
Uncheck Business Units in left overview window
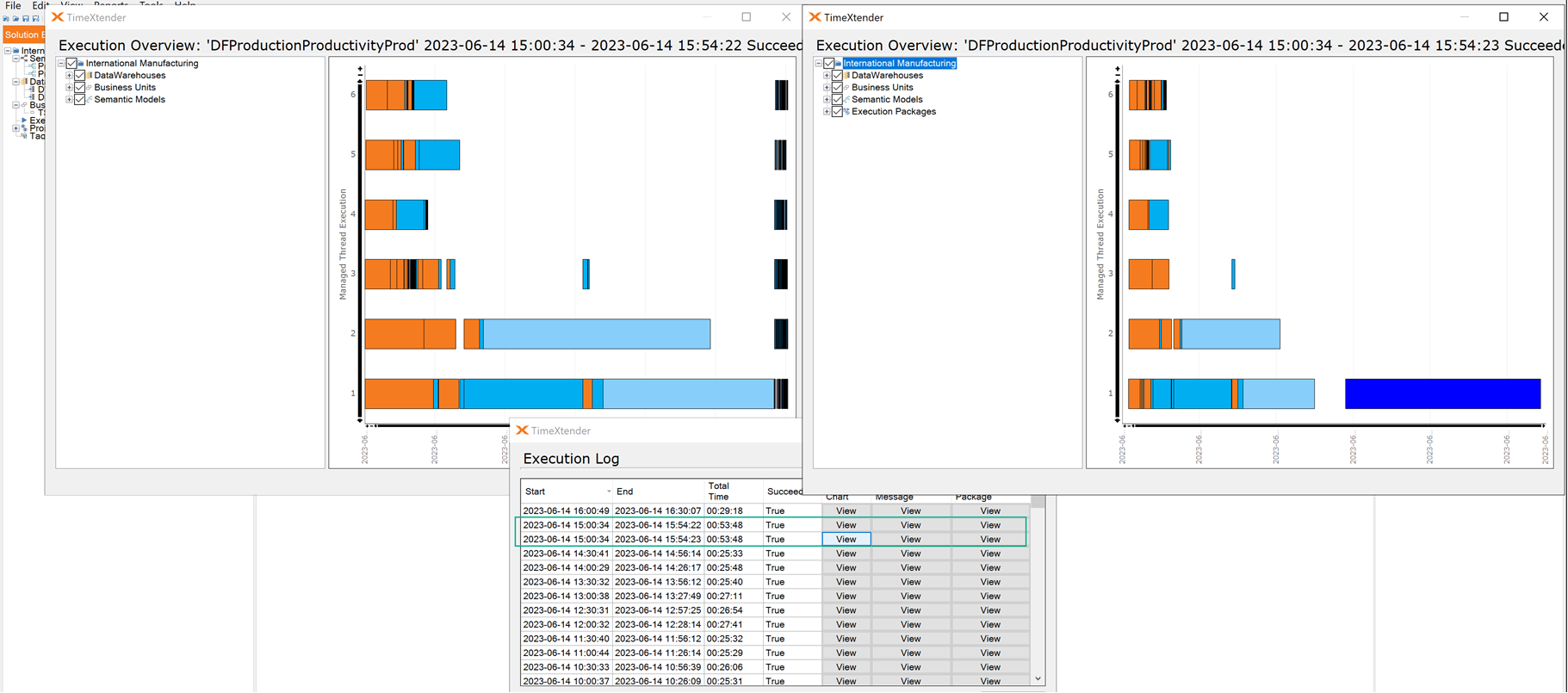pyautogui.click(x=80, y=87)
